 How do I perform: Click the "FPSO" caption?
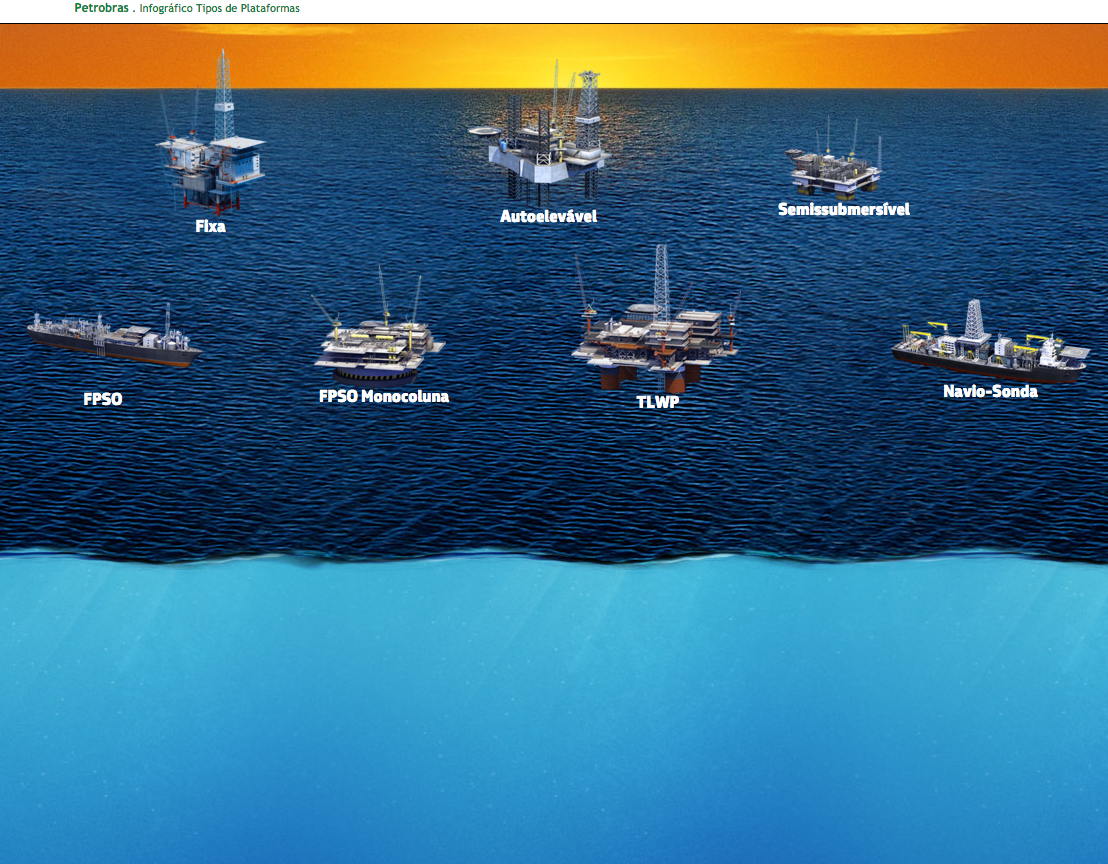103,399
